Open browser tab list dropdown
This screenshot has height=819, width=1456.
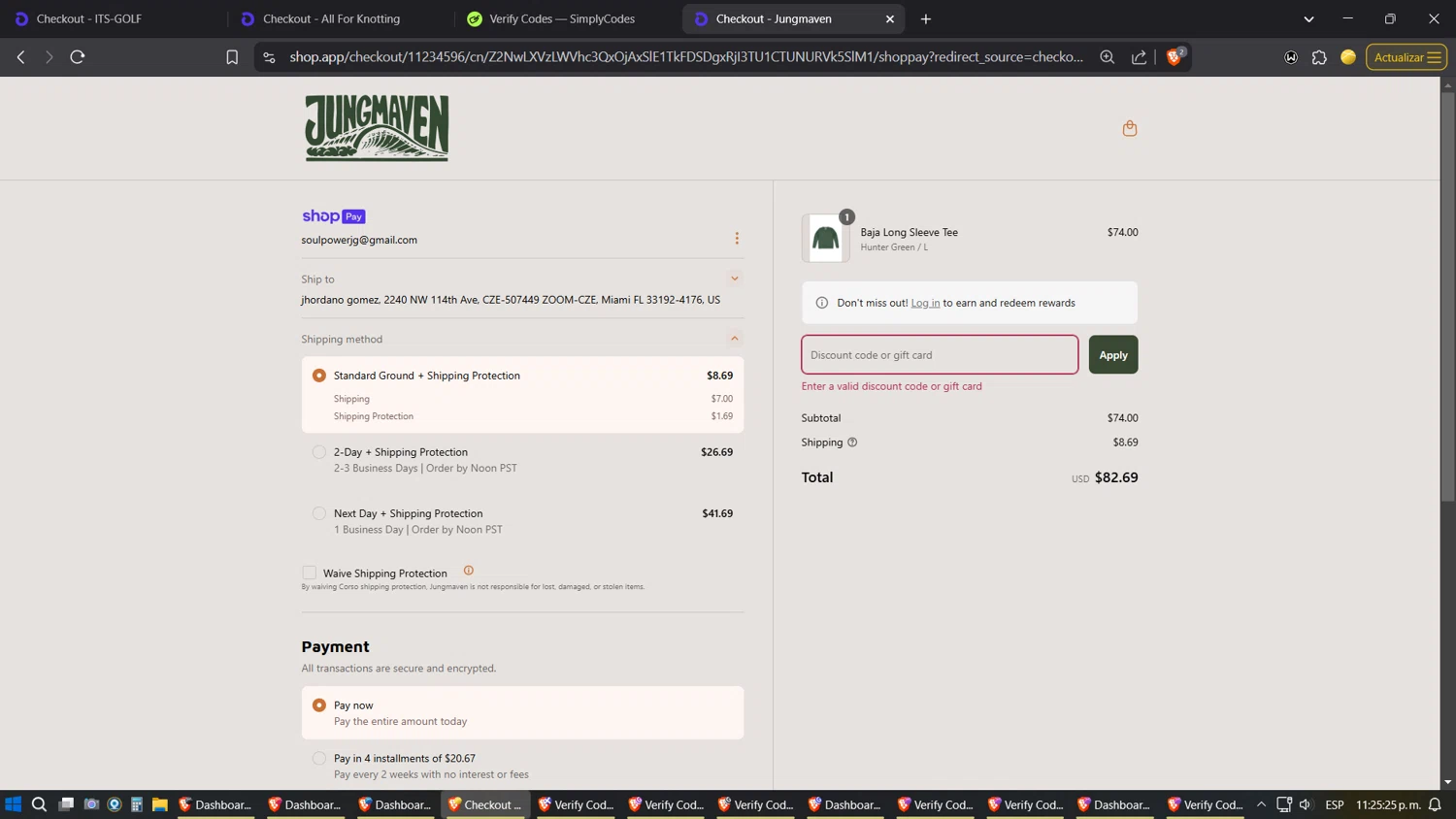click(1308, 18)
